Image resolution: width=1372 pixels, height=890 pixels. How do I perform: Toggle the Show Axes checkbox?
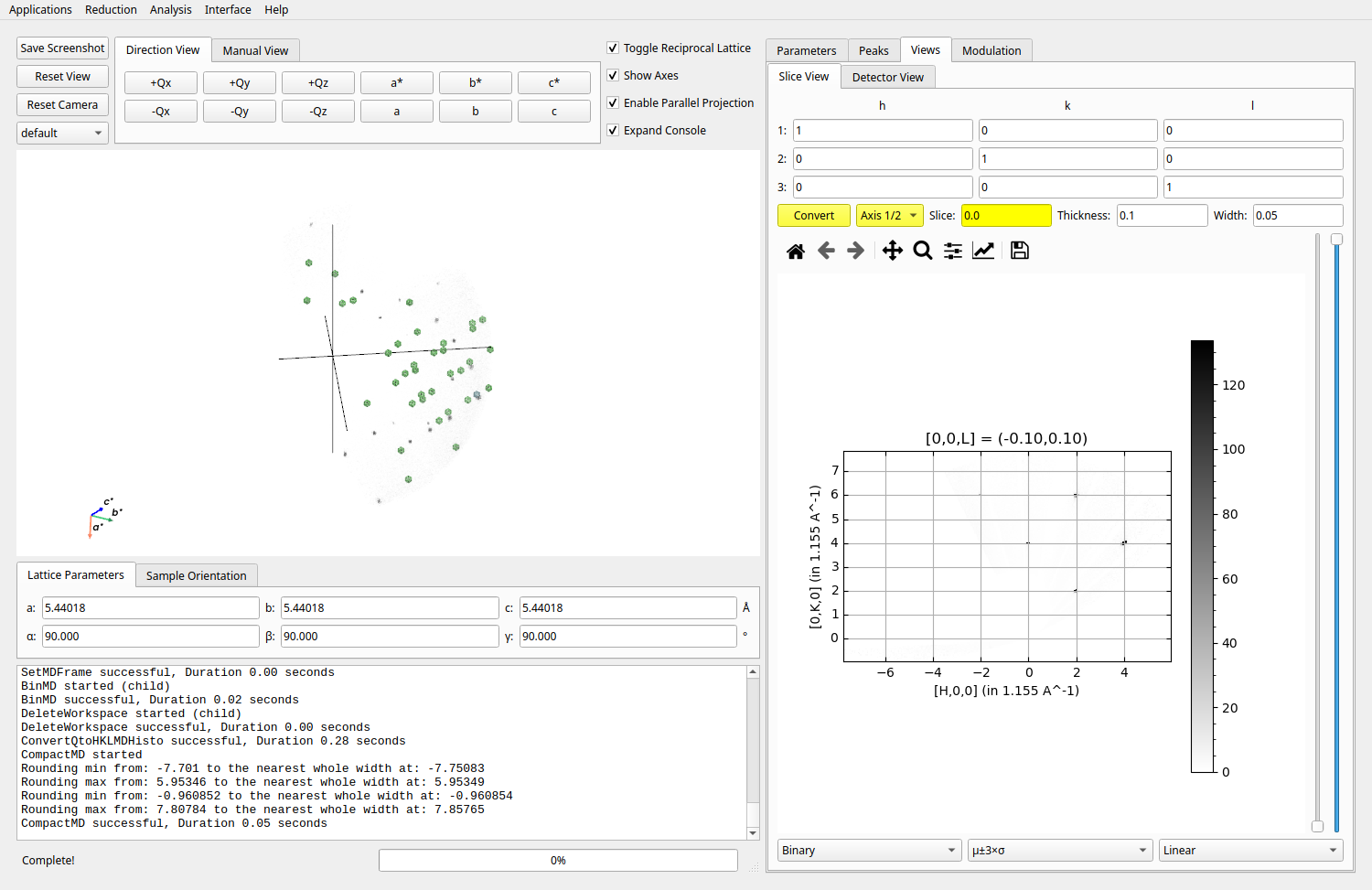613,75
